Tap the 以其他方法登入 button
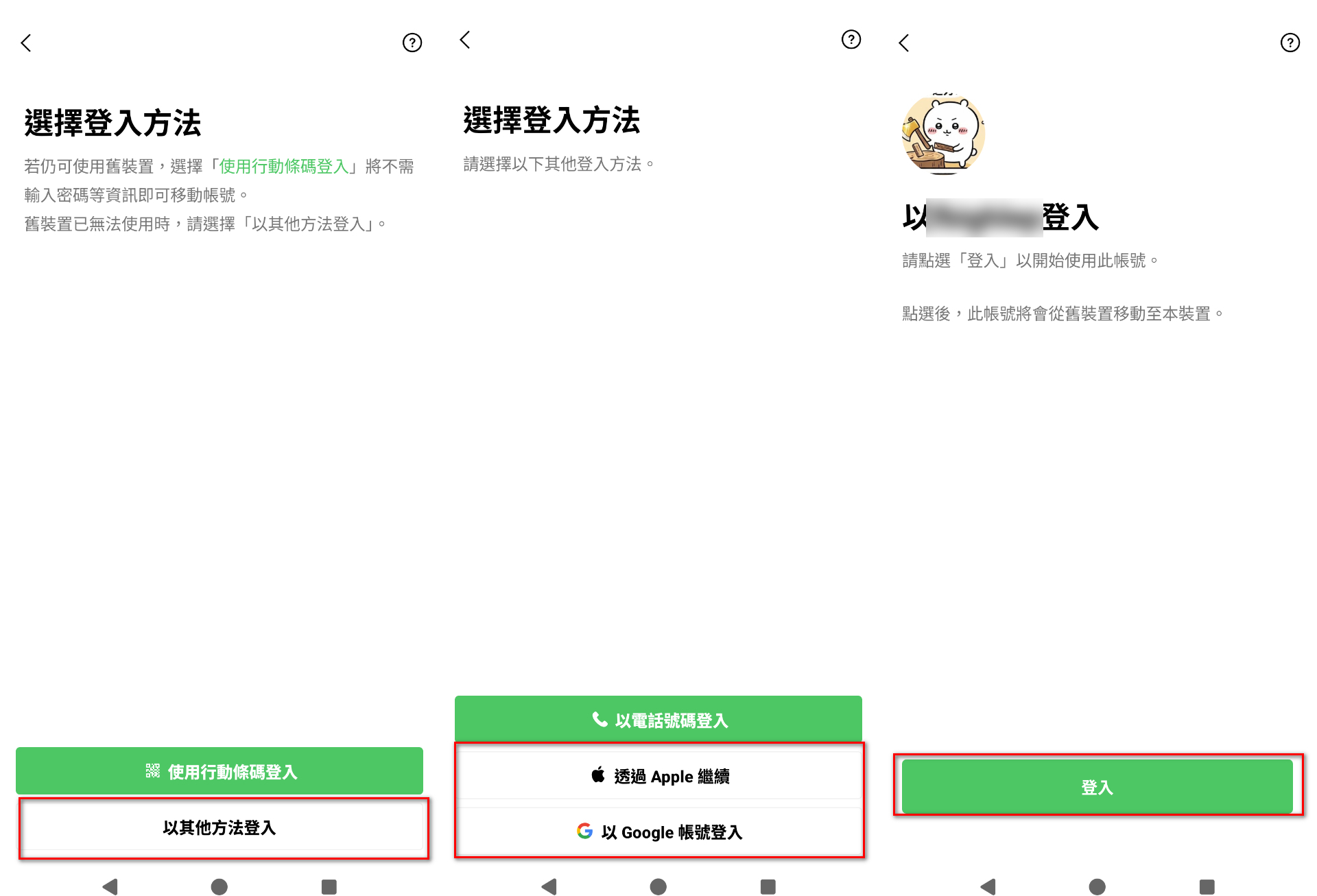The image size is (1317, 896). coord(221,828)
